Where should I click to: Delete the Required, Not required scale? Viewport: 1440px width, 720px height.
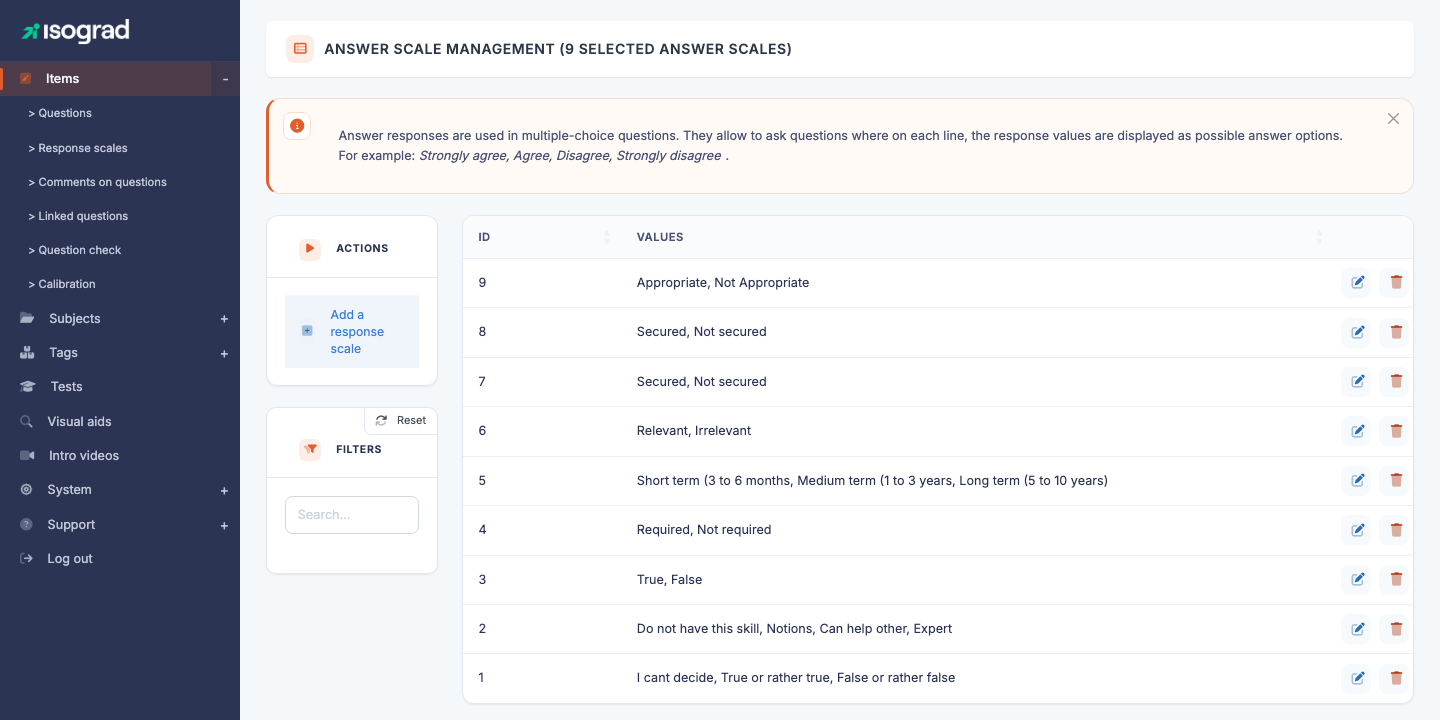[1395, 530]
